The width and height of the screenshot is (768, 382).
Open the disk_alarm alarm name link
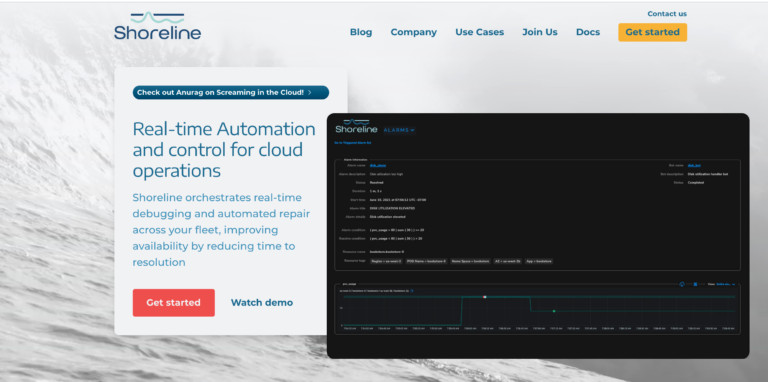click(378, 166)
